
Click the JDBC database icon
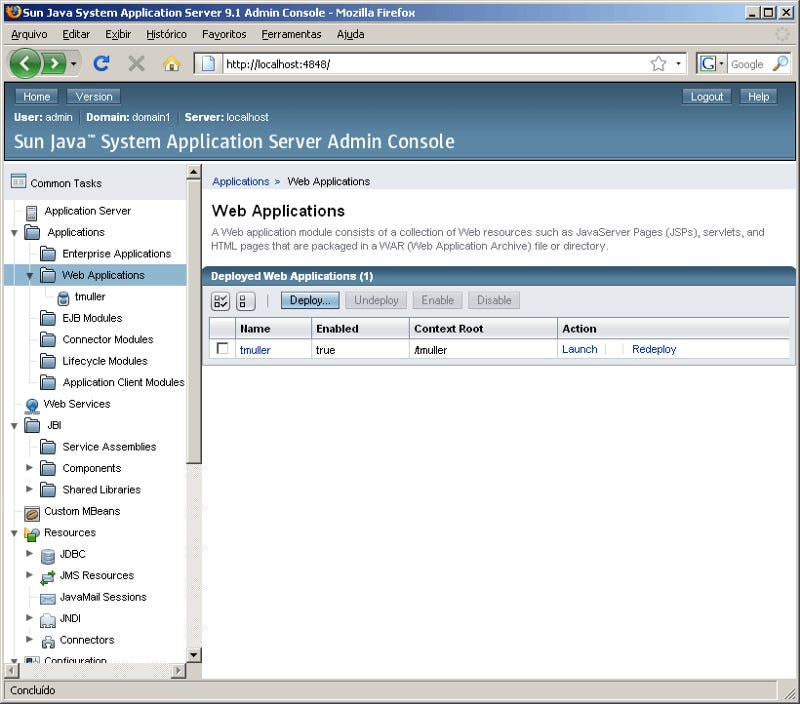tap(48, 556)
